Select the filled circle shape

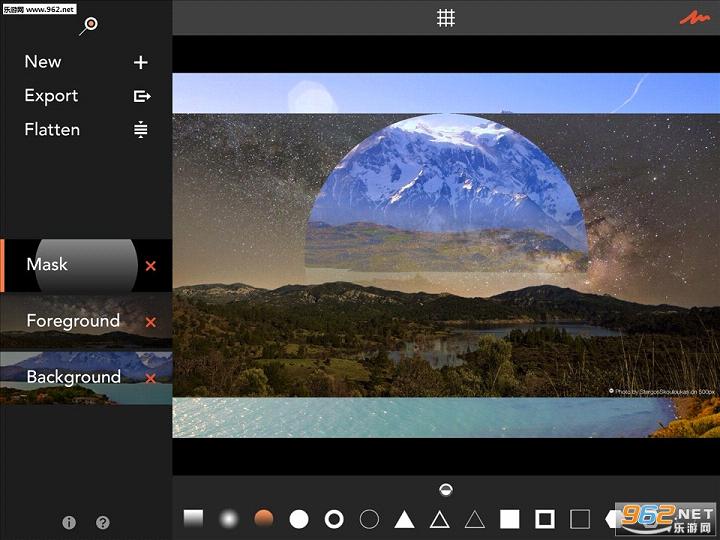point(299,519)
